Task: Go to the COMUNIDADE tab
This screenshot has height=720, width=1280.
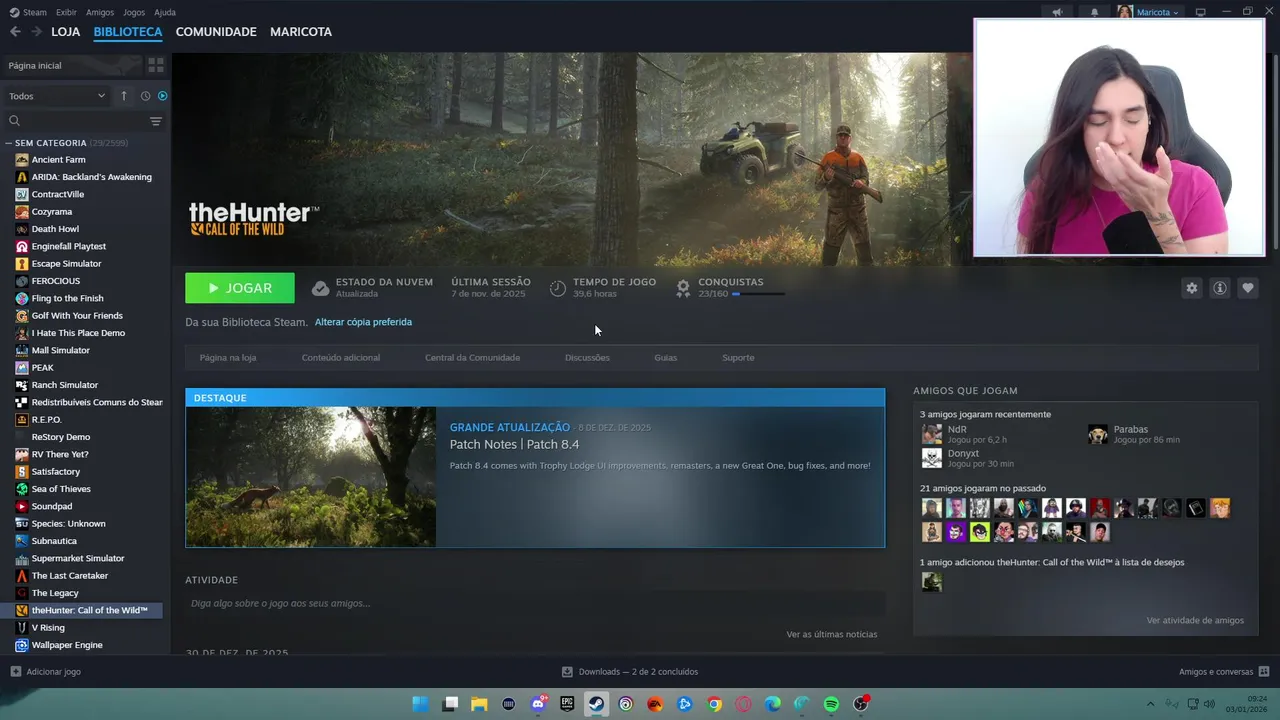Action: pyautogui.click(x=216, y=32)
